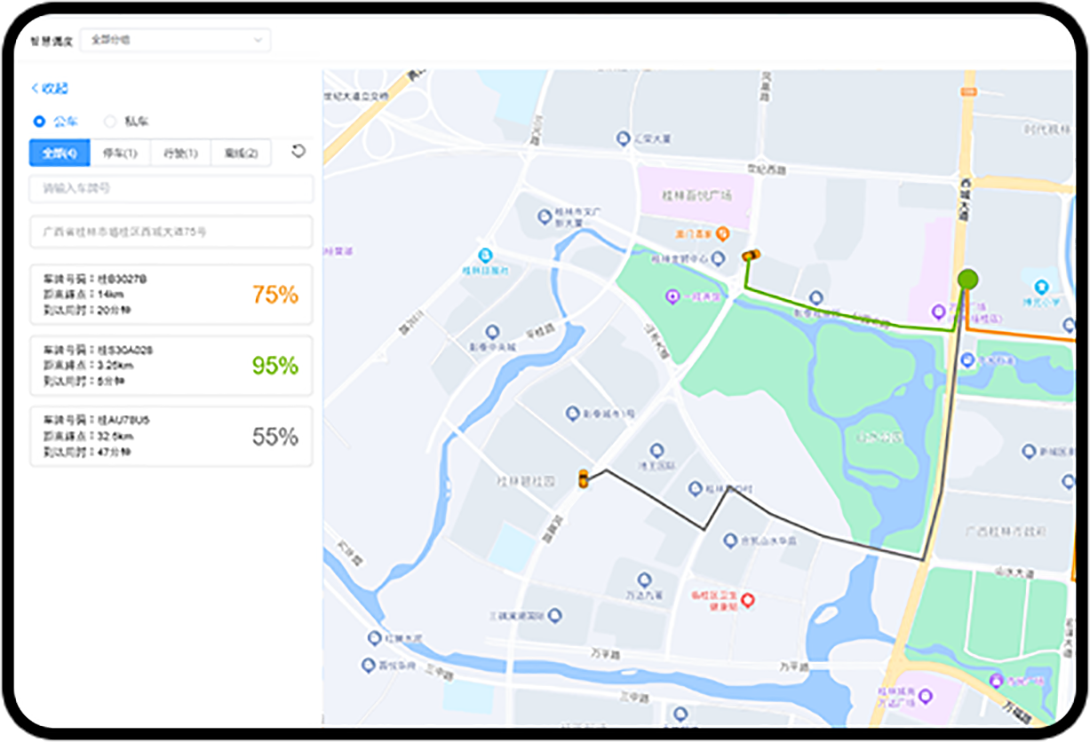This screenshot has width=1090, height=742.
Task: Select the 公车 radio button
Action: coord(40,122)
